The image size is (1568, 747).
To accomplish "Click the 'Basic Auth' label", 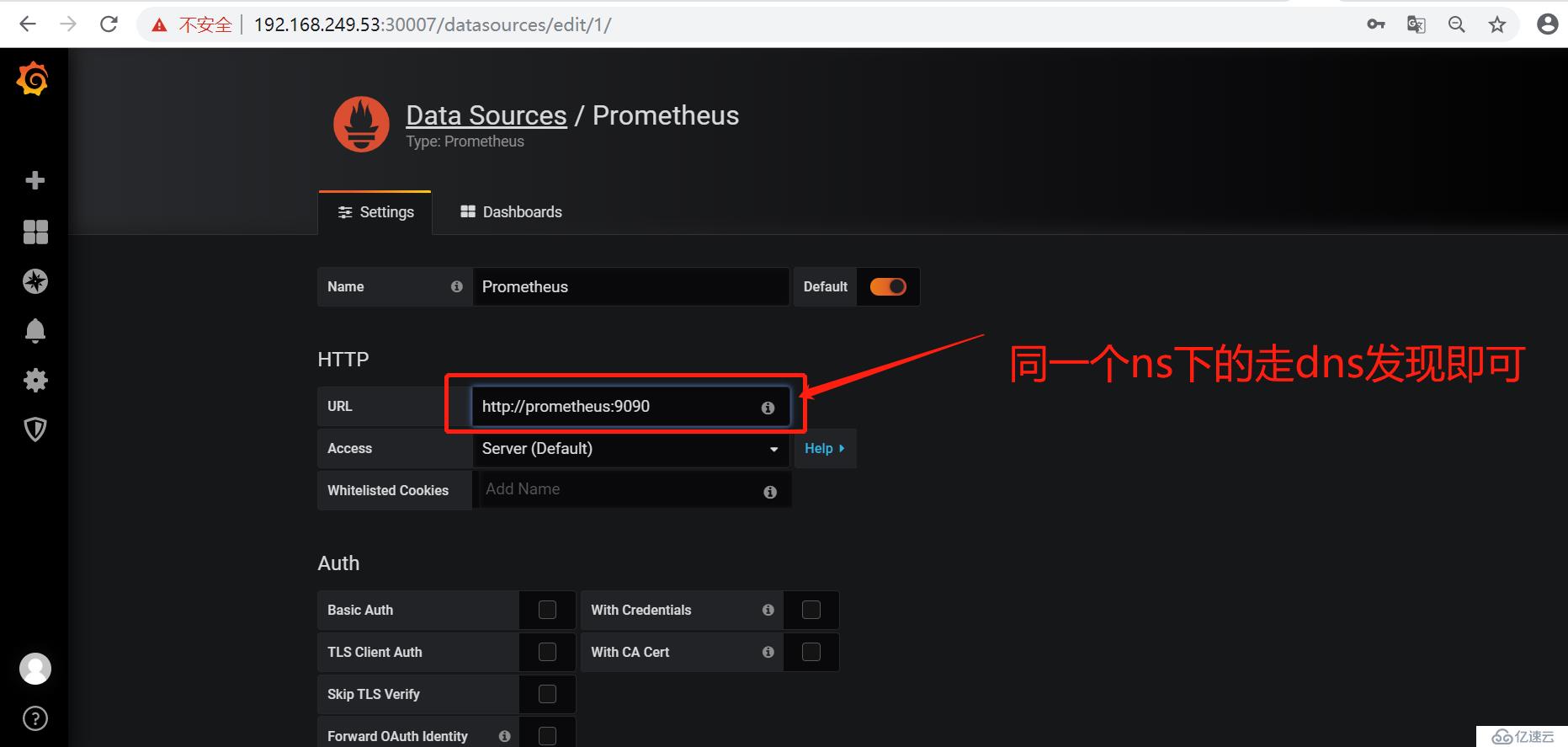I will (x=360, y=610).
